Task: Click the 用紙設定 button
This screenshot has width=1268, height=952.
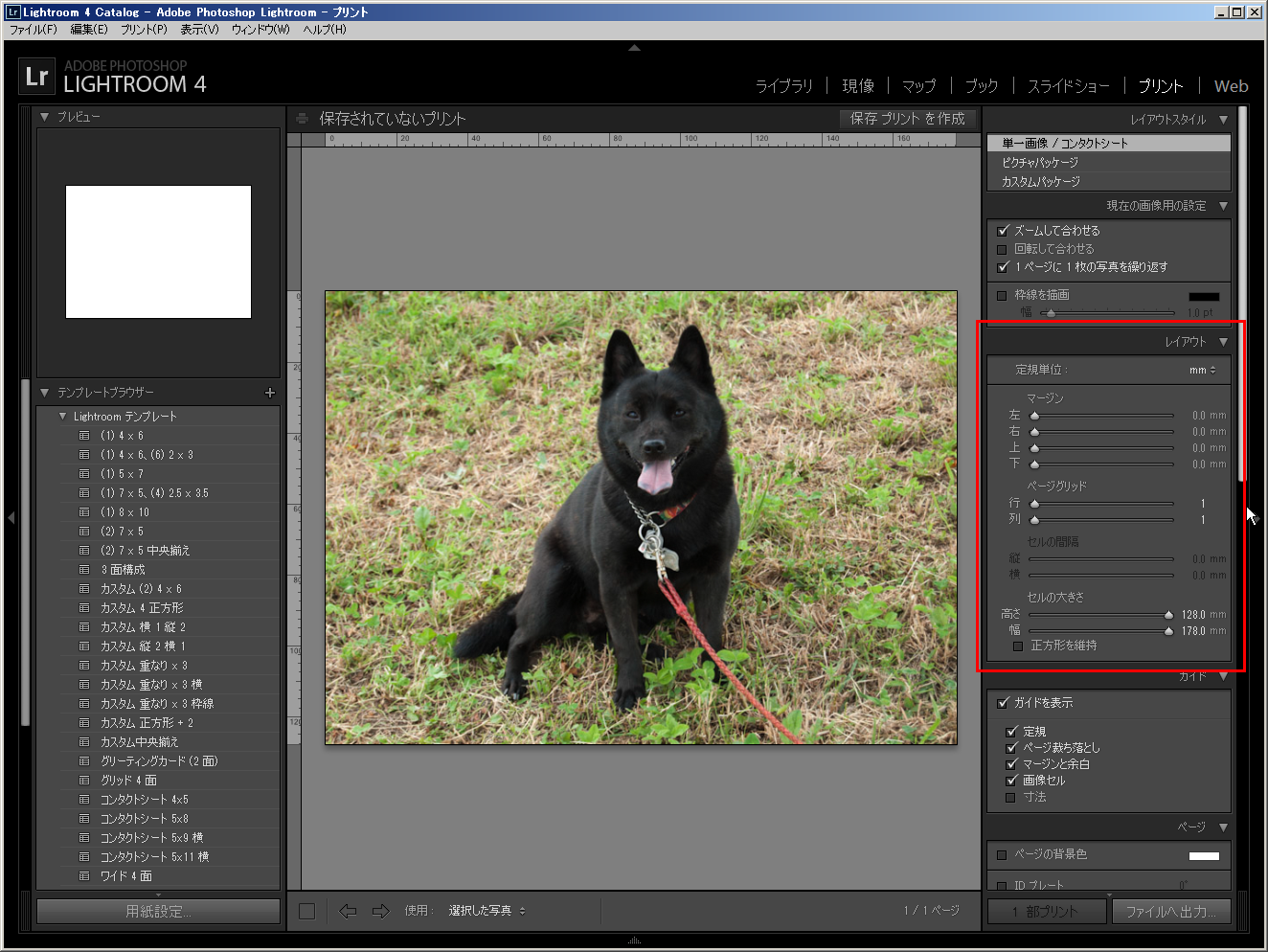Action: [x=158, y=912]
